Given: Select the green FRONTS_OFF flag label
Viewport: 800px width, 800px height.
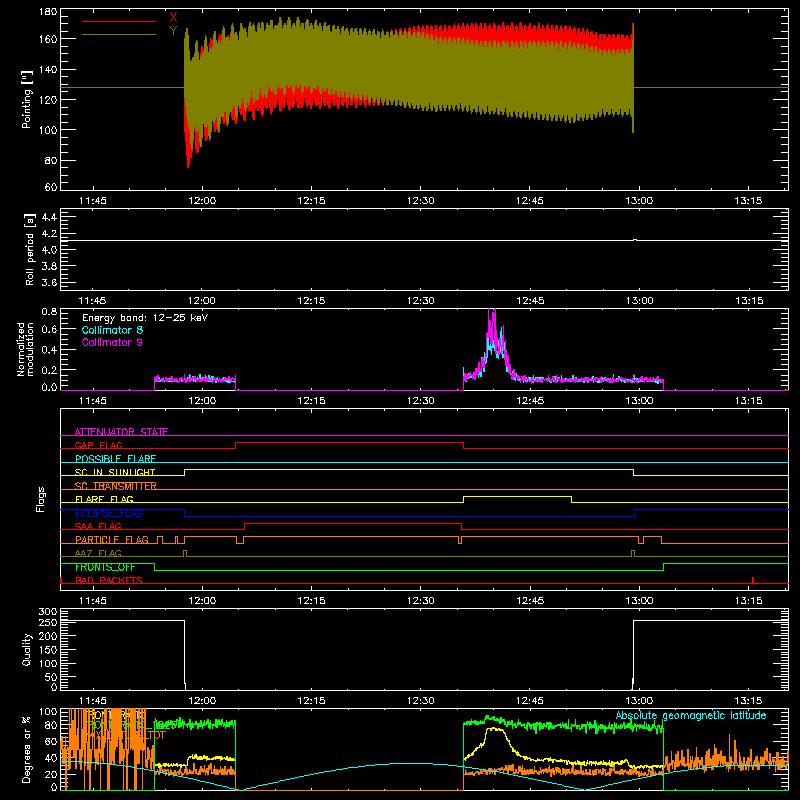Looking at the screenshot, I should point(105,567).
